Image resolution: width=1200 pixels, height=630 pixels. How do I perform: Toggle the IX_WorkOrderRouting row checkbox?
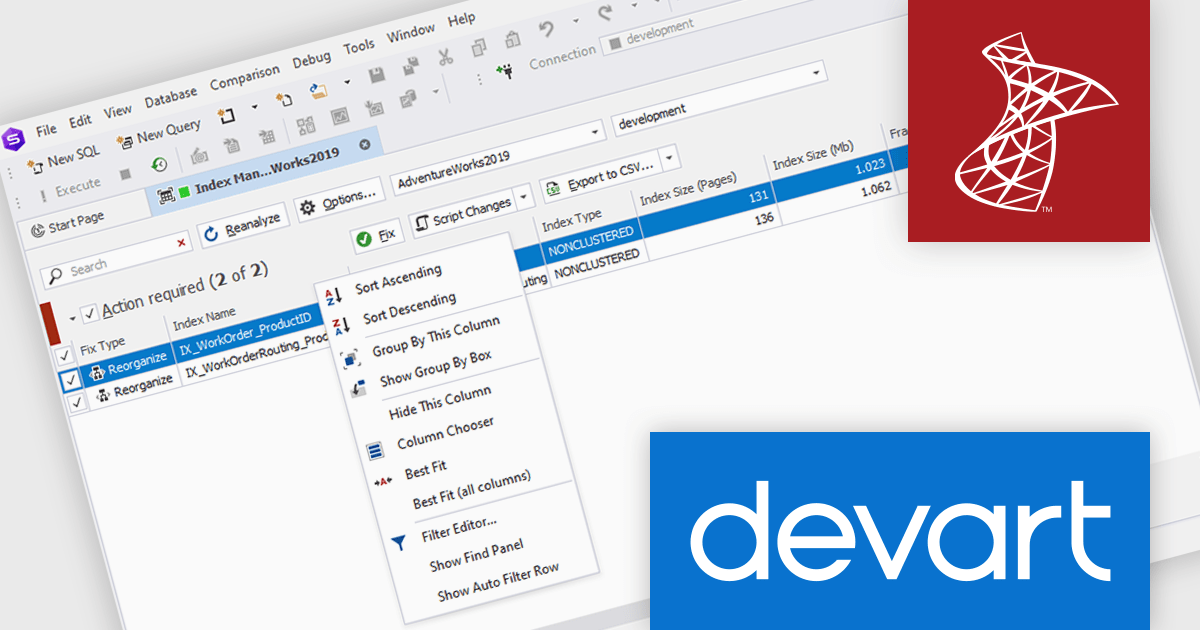(76, 402)
